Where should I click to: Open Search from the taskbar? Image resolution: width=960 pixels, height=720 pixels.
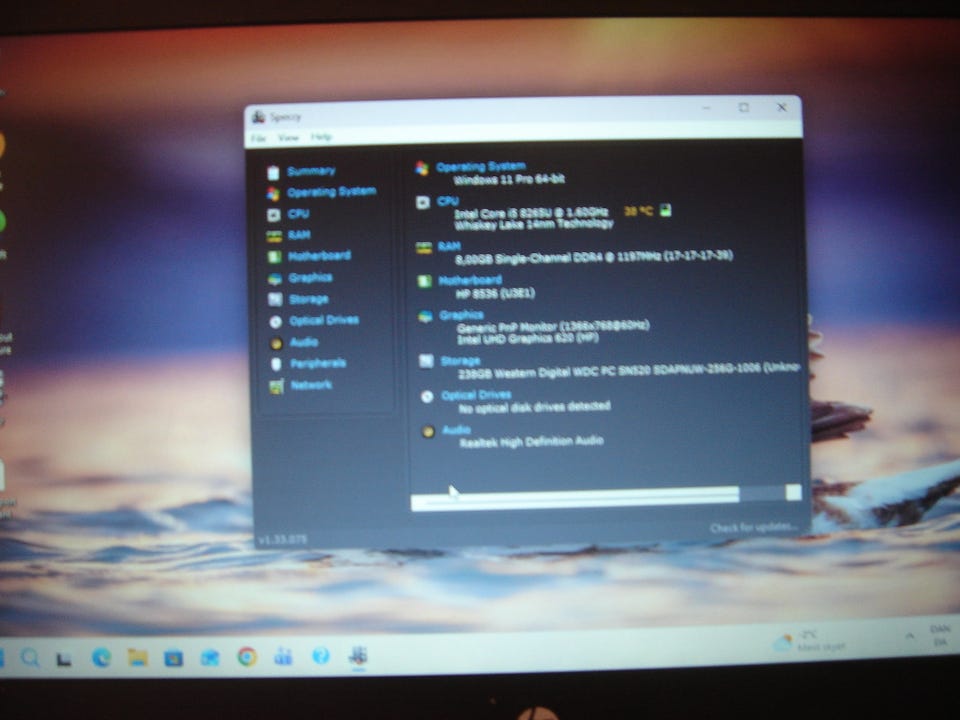29,658
